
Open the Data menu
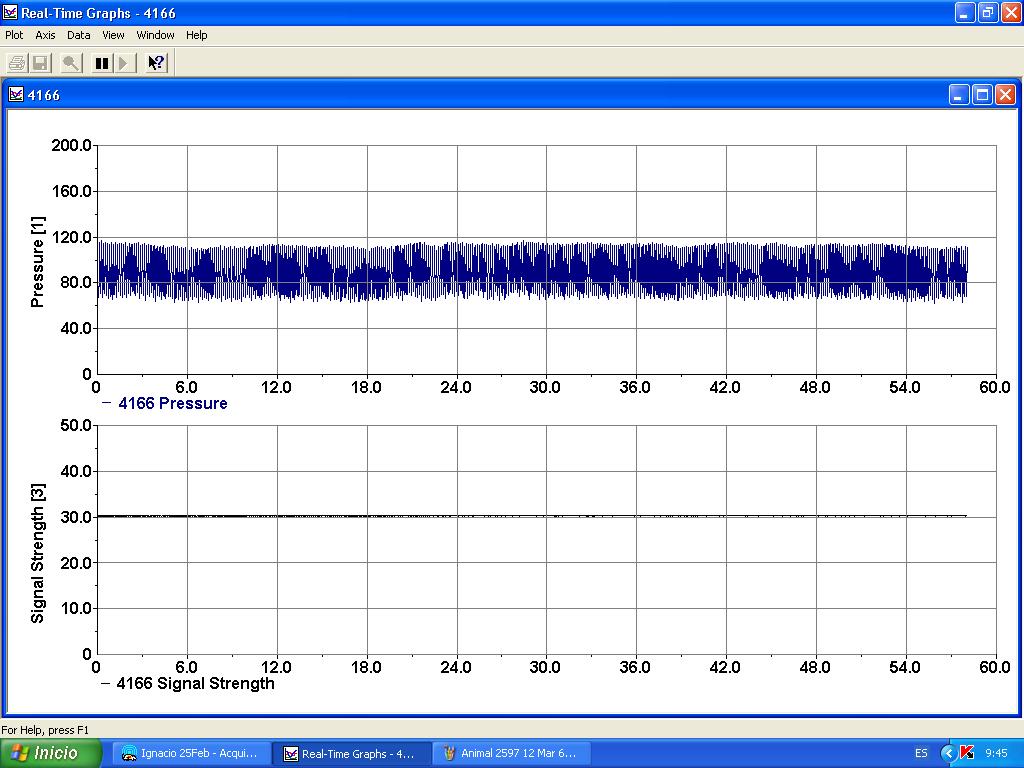[x=79, y=35]
